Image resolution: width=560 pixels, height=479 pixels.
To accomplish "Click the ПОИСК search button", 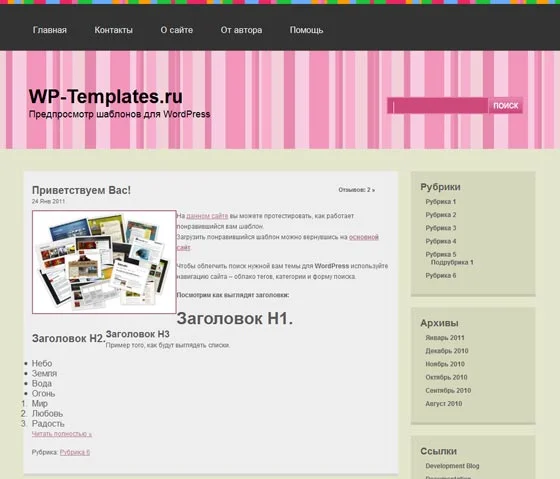I will pyautogui.click(x=506, y=105).
